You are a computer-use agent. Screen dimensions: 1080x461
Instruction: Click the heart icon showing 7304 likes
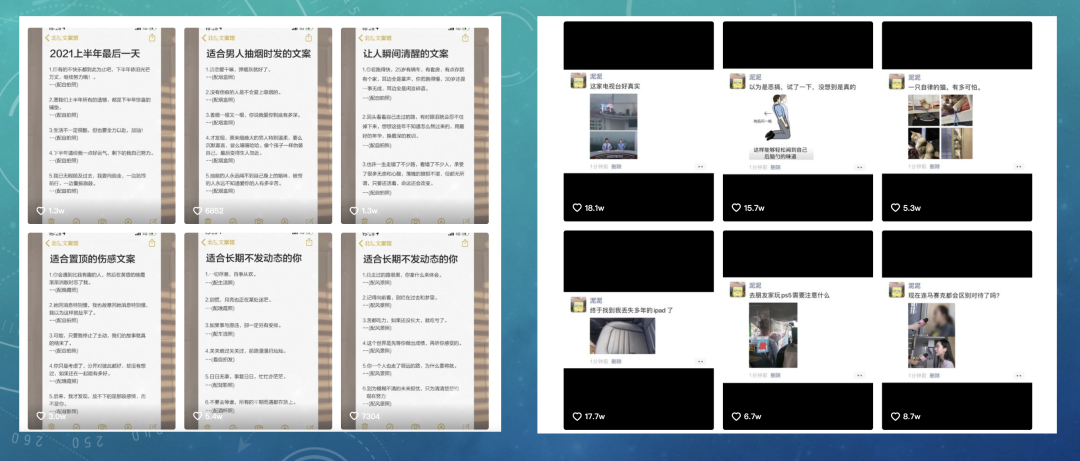(x=354, y=416)
